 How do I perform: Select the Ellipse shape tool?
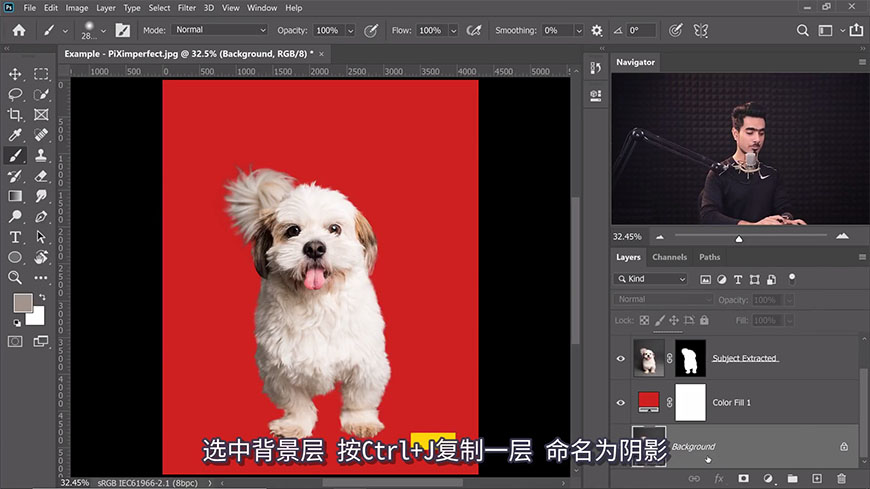(x=15, y=257)
